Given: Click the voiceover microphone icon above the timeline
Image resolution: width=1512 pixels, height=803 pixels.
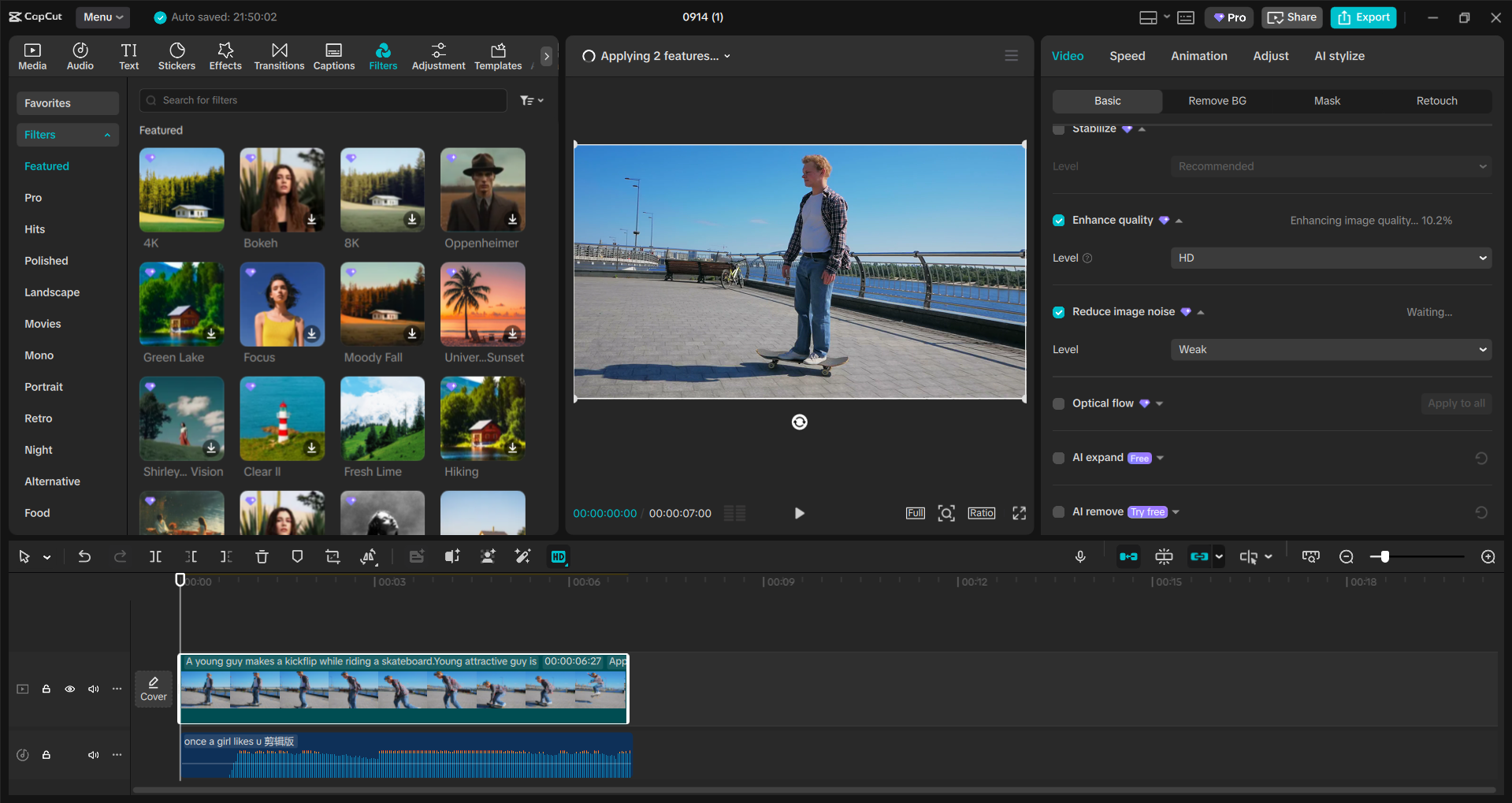Looking at the screenshot, I should tap(1080, 556).
